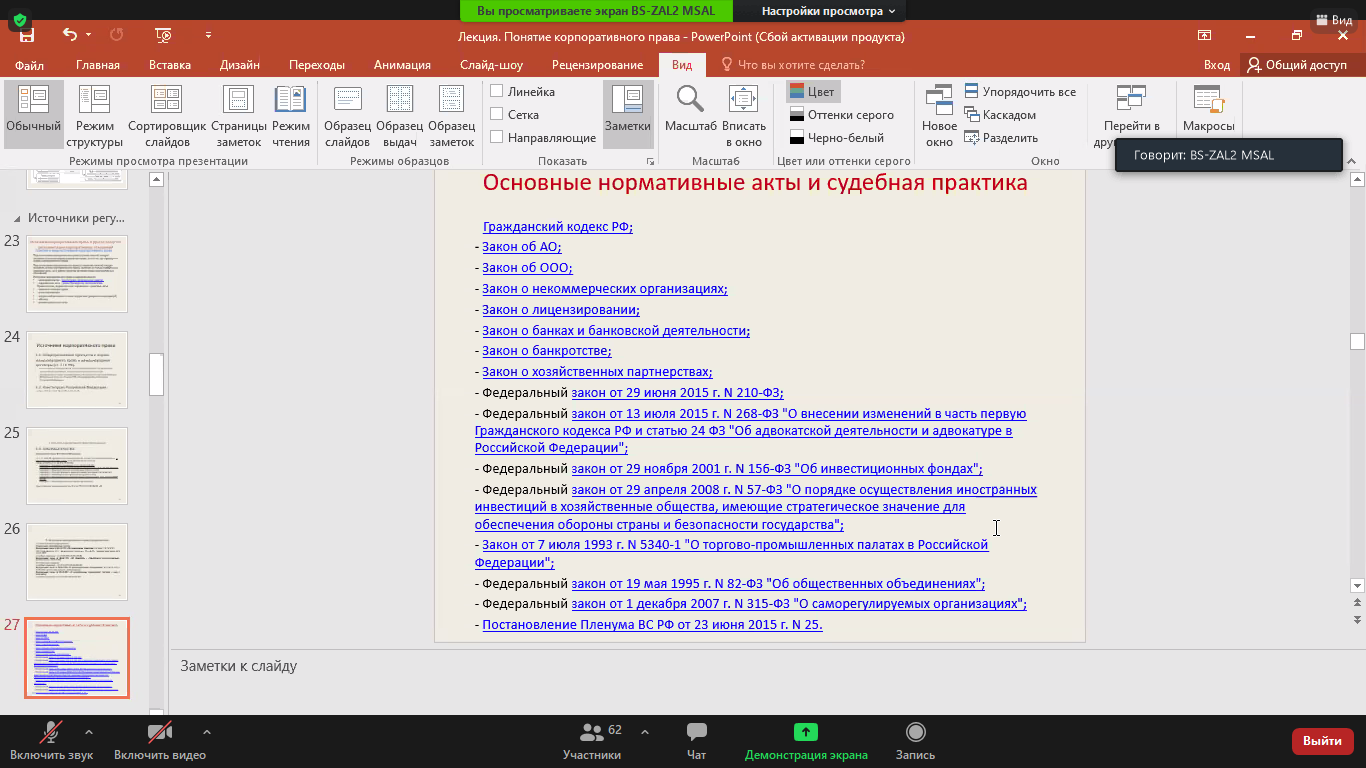Click Switch Windows (Перейти в другое окно)
1366x768 pixels.
[1131, 114]
